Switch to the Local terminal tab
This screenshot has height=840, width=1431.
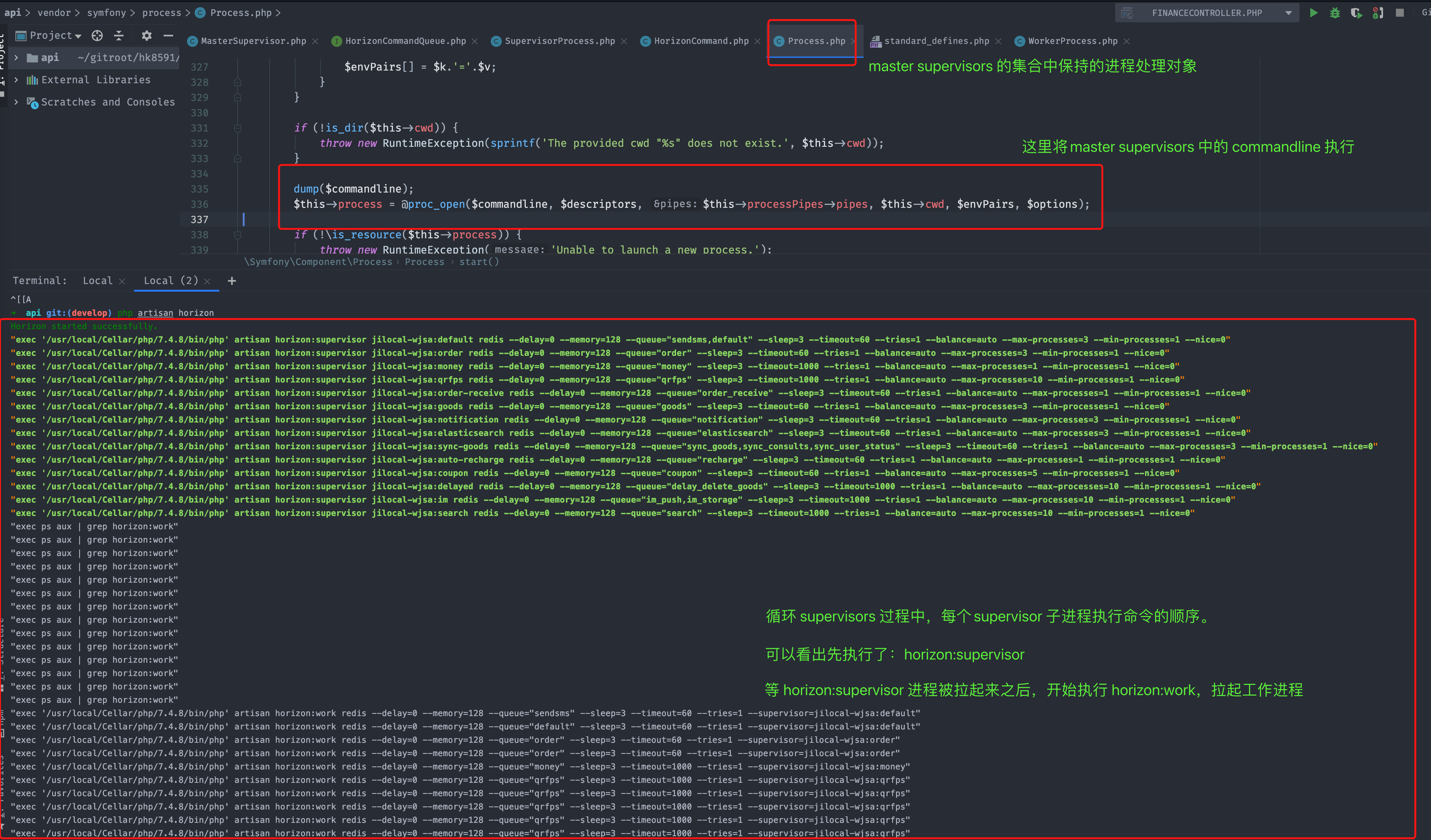[x=97, y=281]
